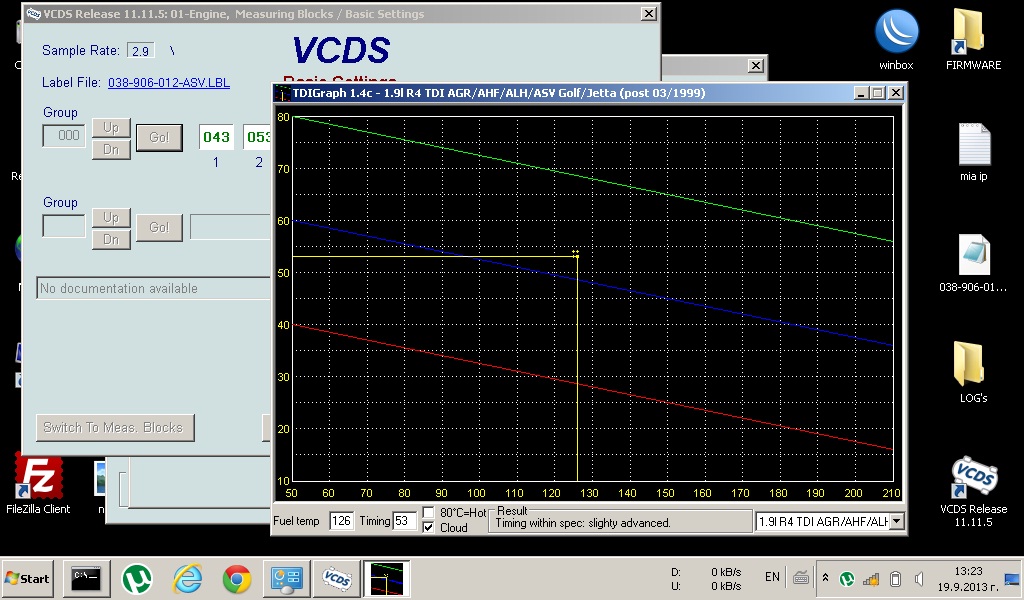Uncheck the Cloud checkbox
This screenshot has width=1024, height=600.
click(429, 528)
